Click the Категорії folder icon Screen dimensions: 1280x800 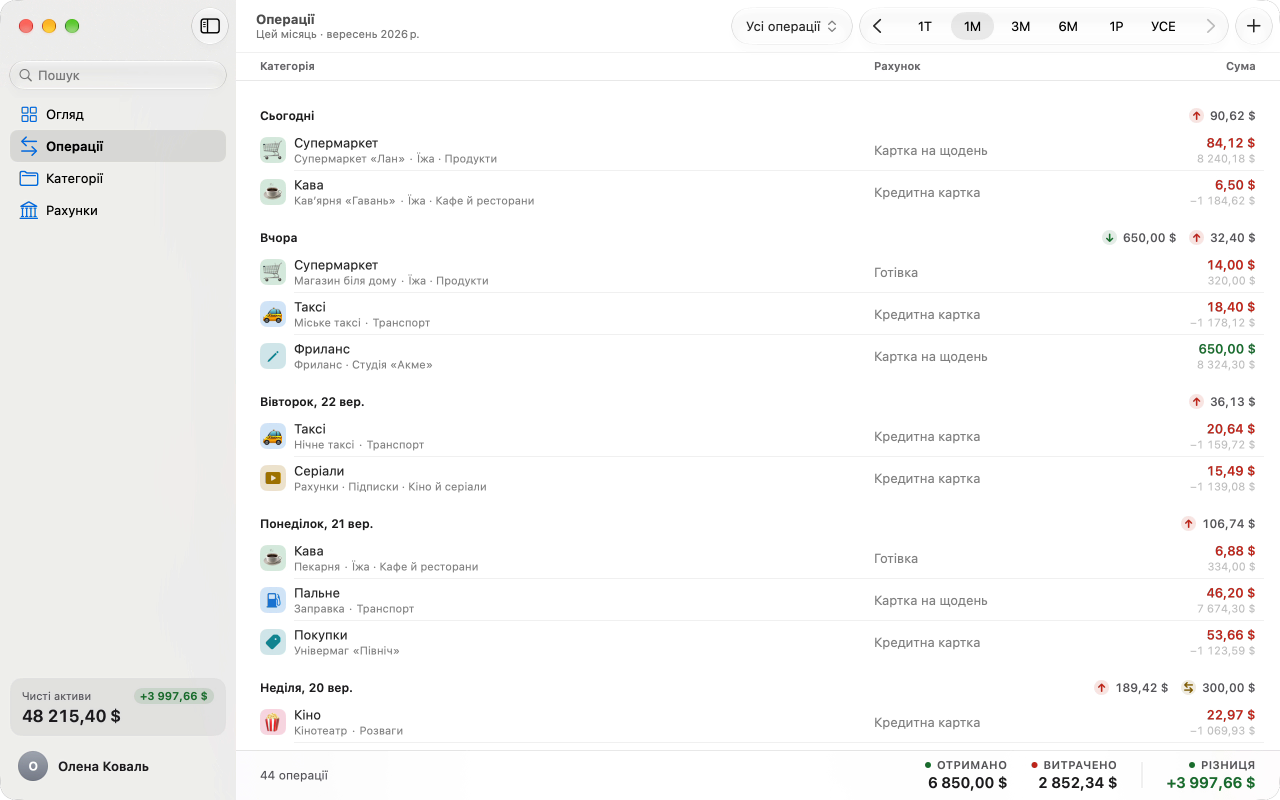click(x=29, y=178)
